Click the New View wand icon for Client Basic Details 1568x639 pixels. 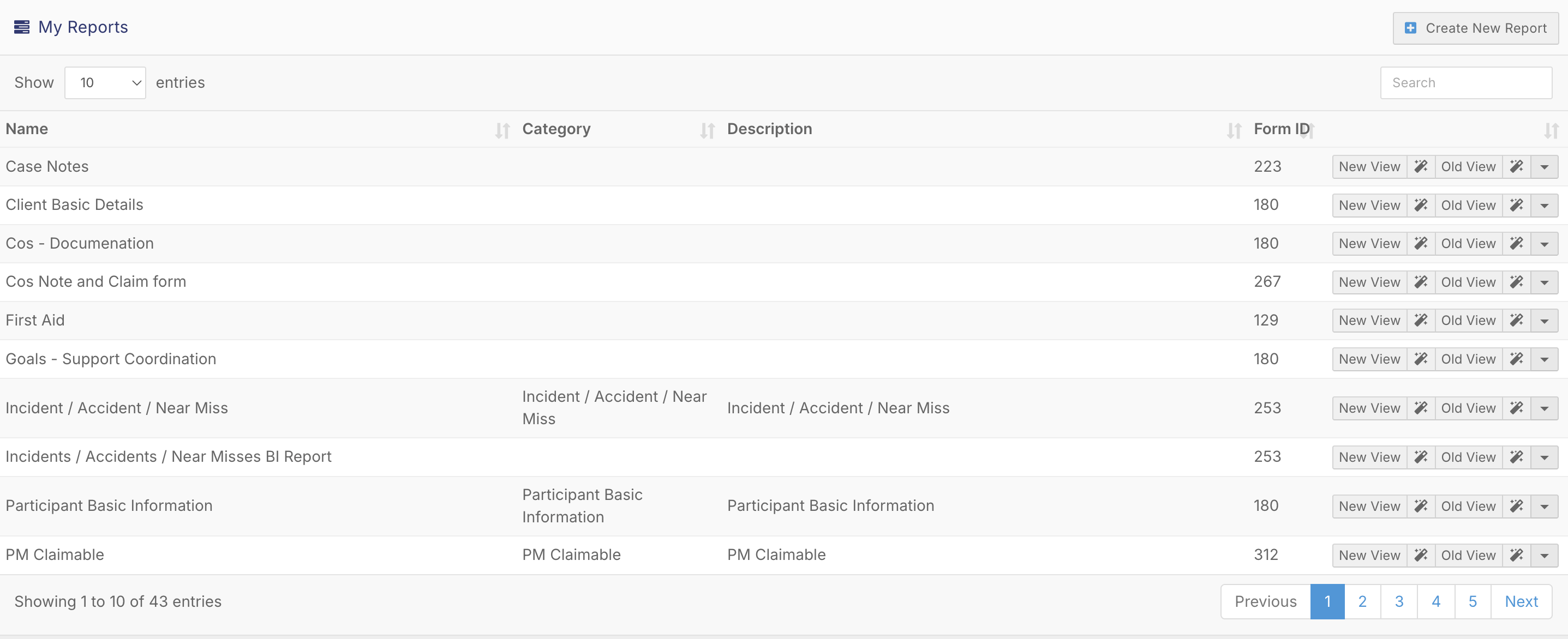[x=1421, y=206]
